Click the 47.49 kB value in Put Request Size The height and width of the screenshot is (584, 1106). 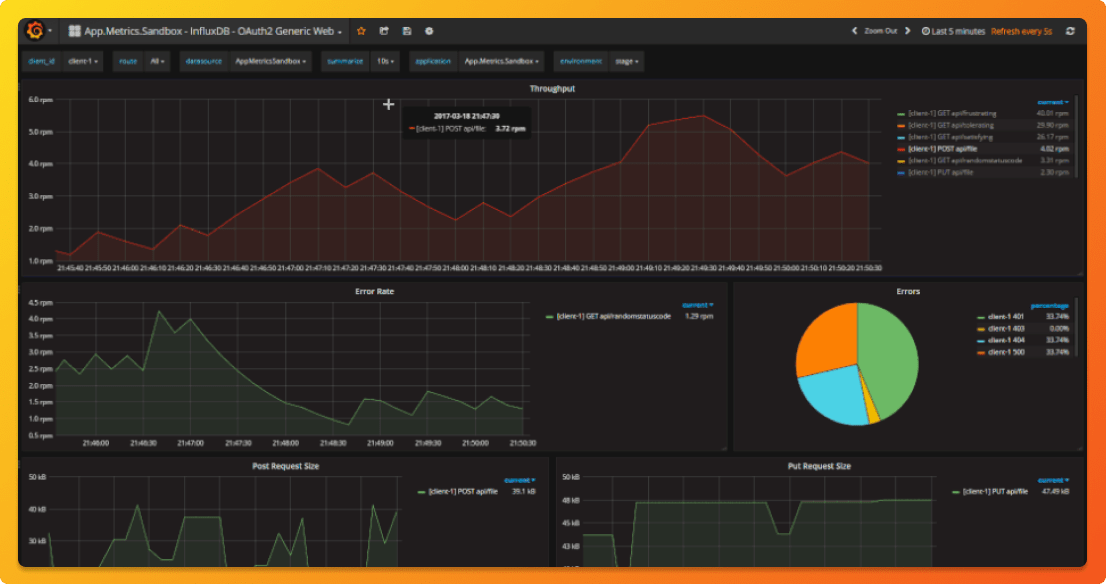[1055, 492]
